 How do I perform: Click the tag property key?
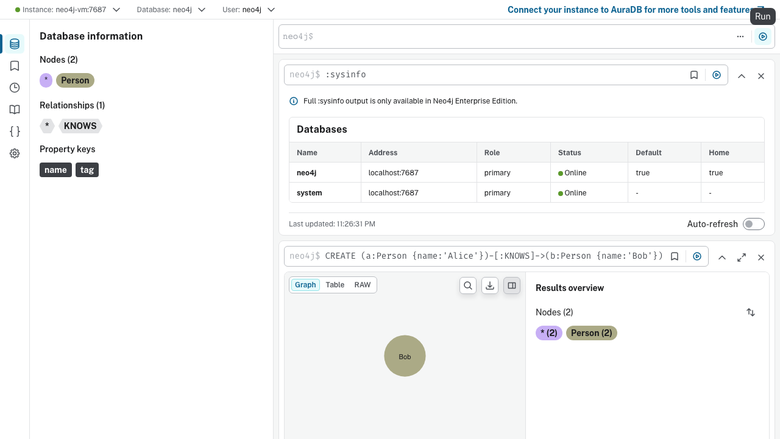[x=87, y=170]
